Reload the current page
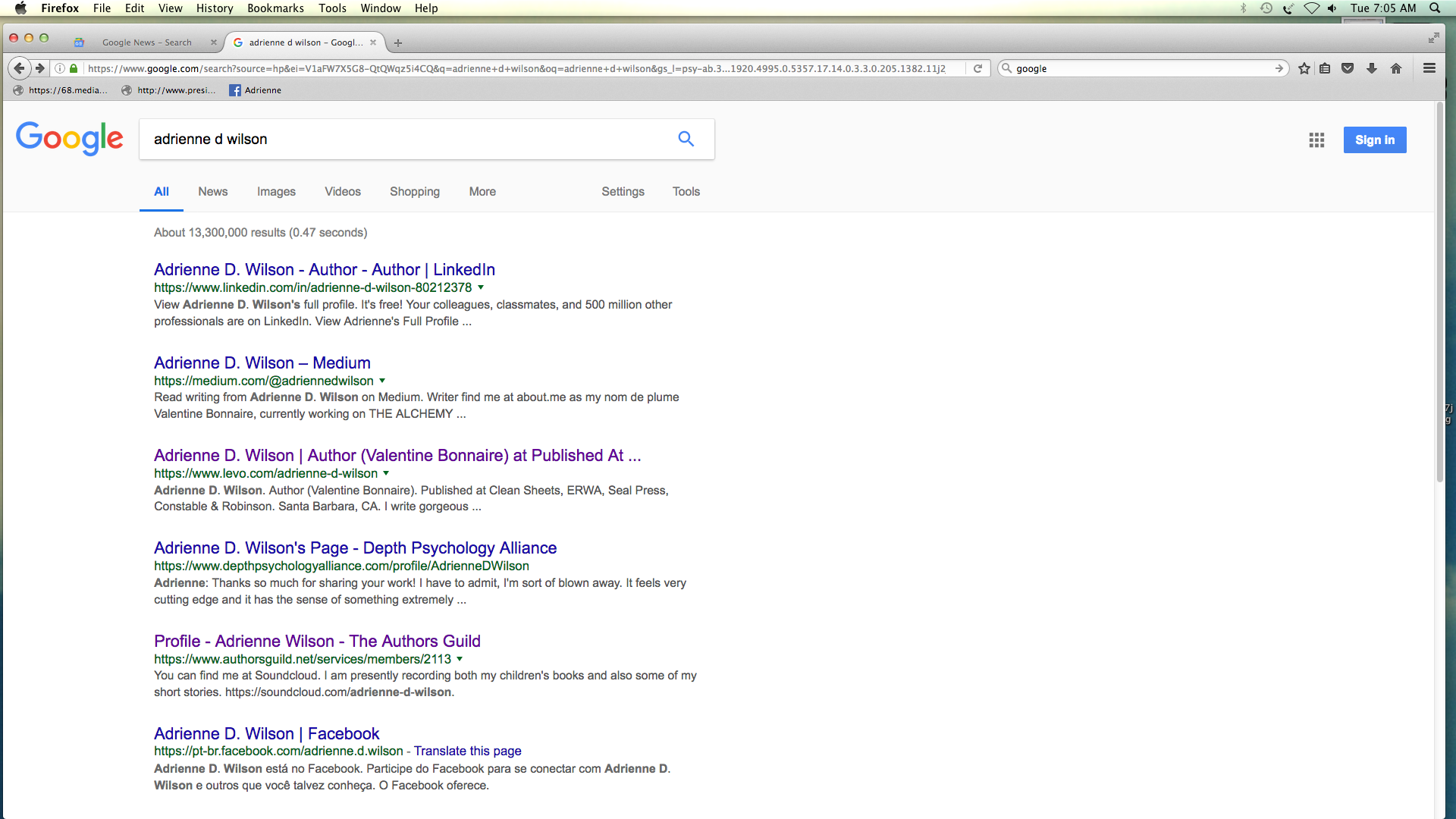This screenshot has height=819, width=1456. tap(977, 68)
